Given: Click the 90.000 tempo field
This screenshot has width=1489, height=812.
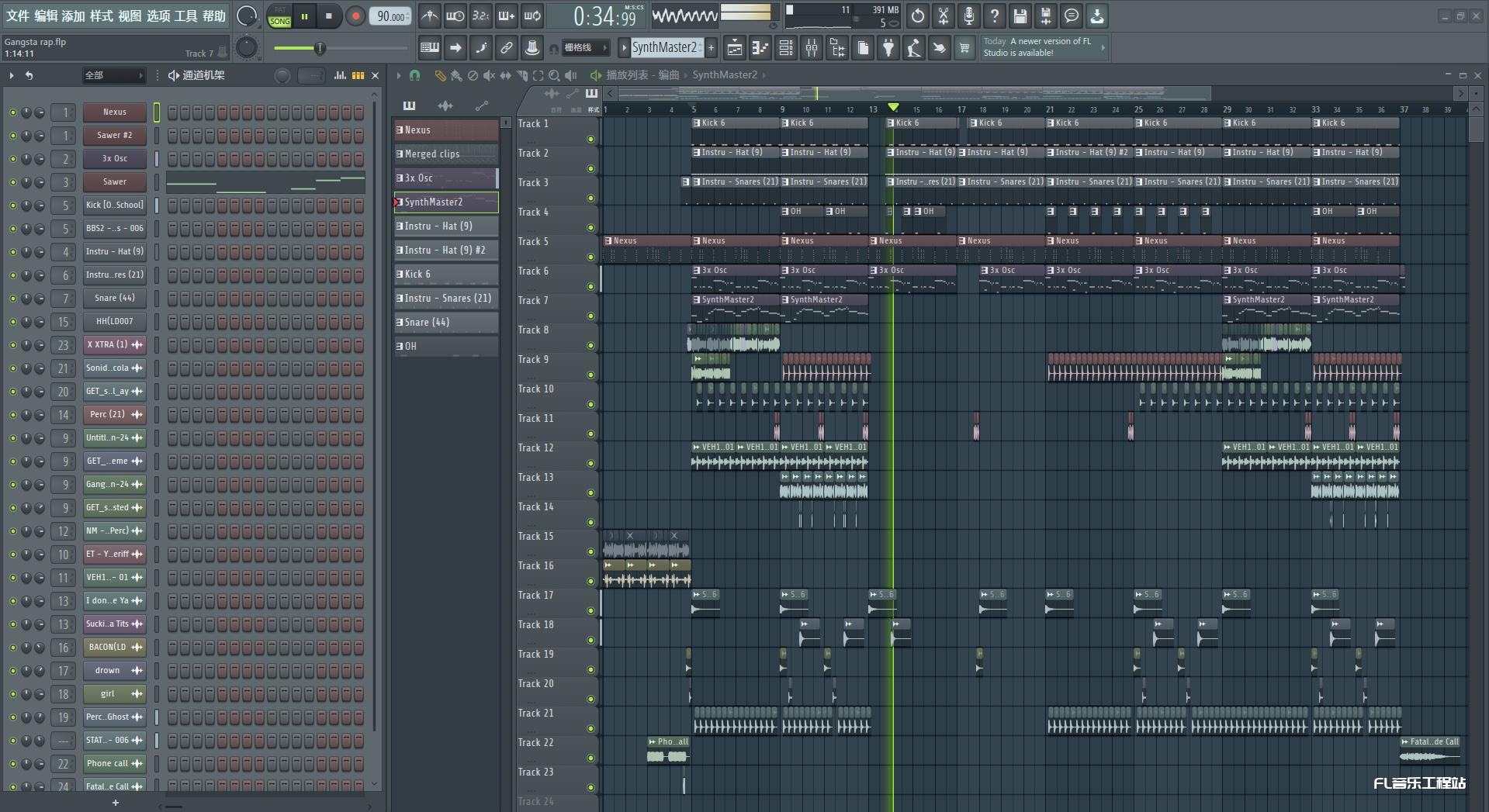Looking at the screenshot, I should click(x=391, y=16).
